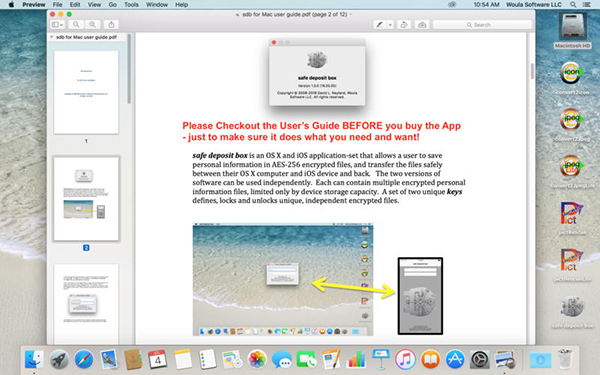Open Spotlight search in menu bar
The height and width of the screenshot is (375, 600).
coord(573,5)
